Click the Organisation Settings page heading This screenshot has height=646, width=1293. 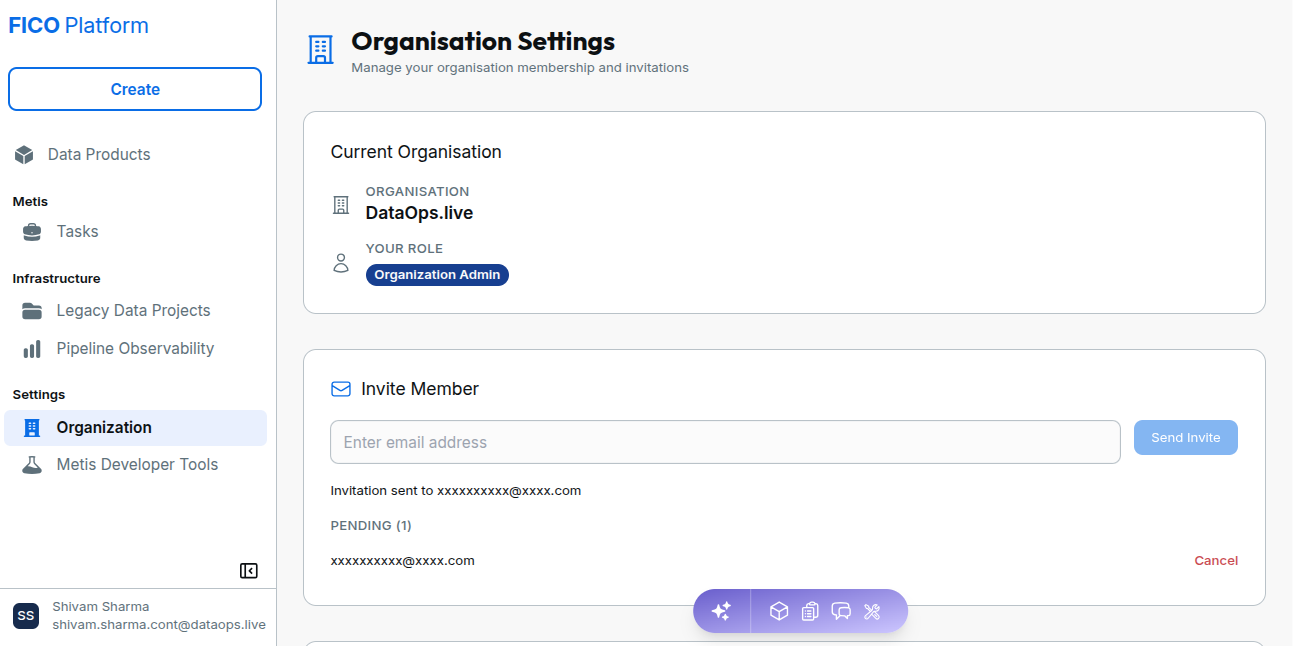click(483, 42)
